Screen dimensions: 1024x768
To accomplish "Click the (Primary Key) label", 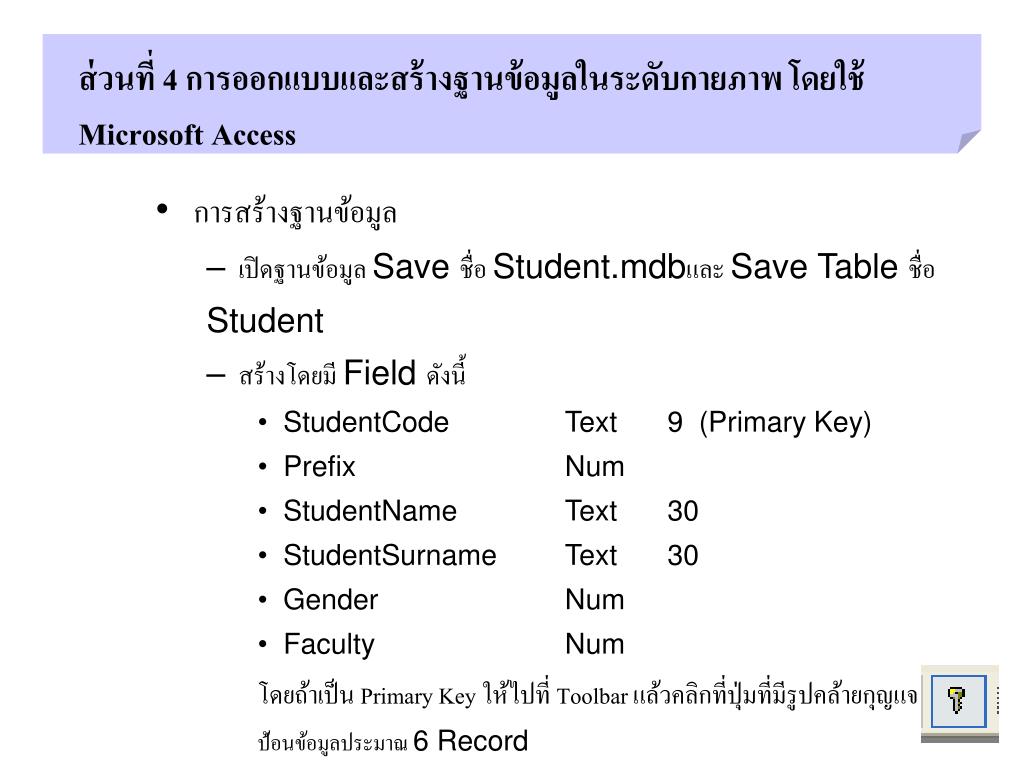I will [785, 423].
